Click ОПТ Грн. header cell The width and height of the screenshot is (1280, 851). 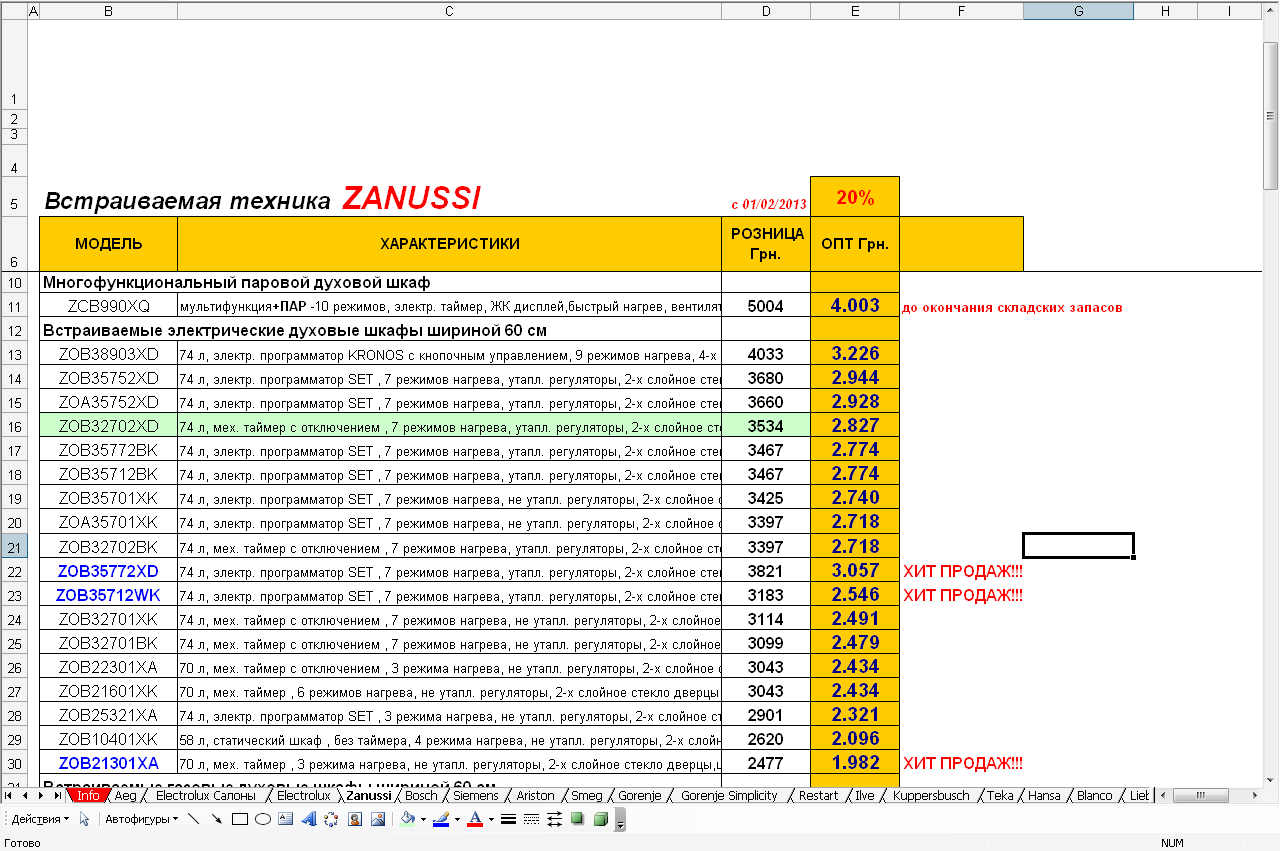pyautogui.click(x=855, y=243)
